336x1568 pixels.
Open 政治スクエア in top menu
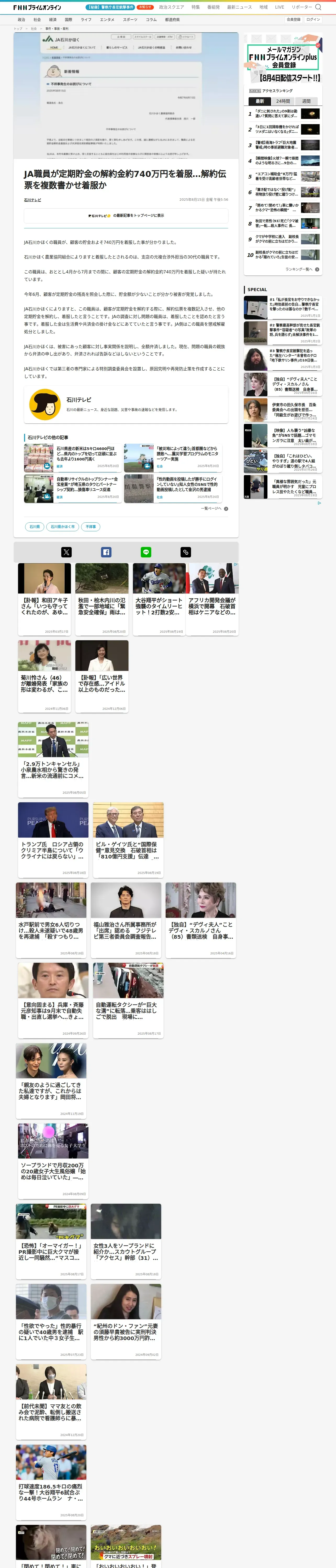pos(171,7)
